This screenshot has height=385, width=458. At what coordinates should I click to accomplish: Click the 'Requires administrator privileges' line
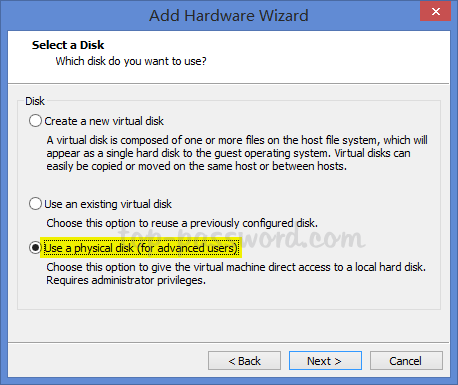[x=126, y=280]
